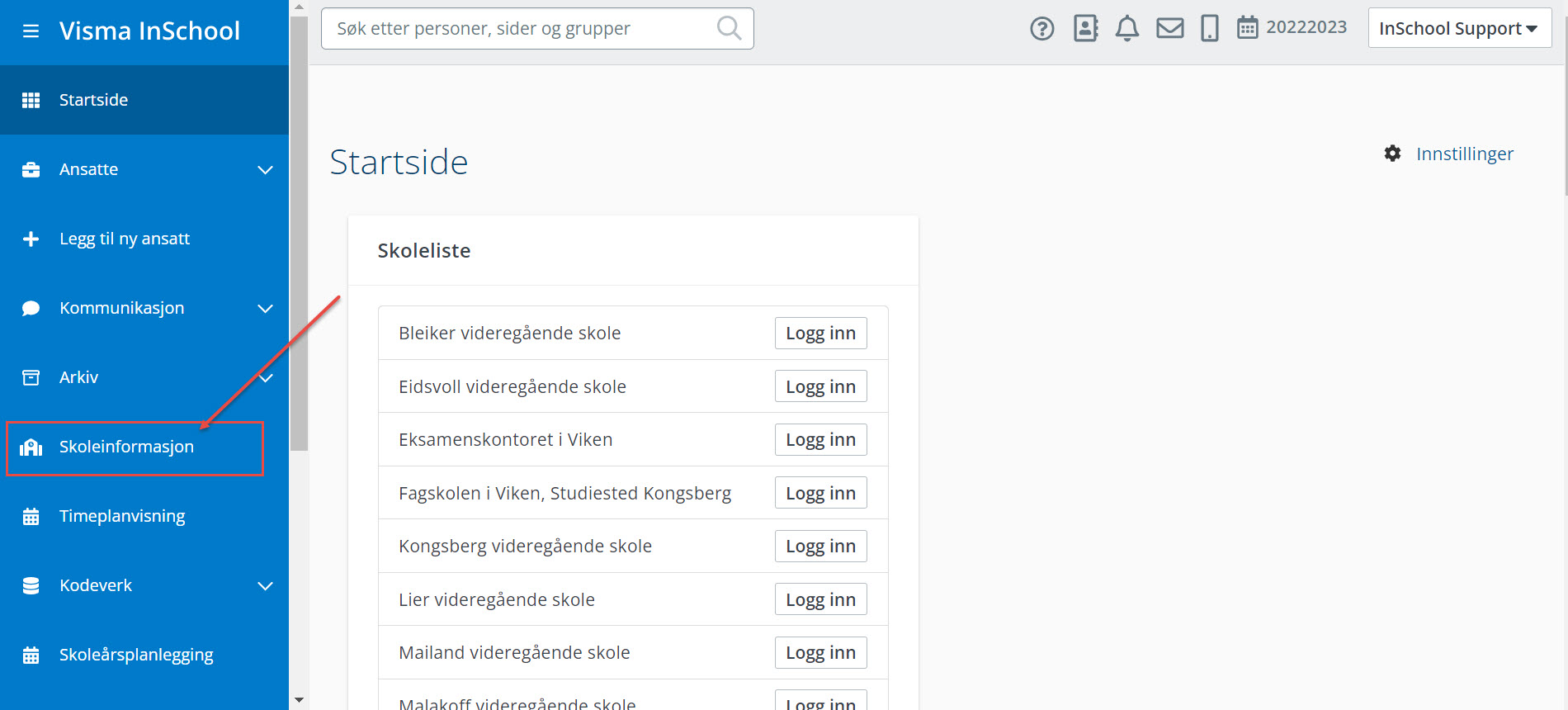1568x710 pixels.
Task: Open help via question mark icon
Action: point(1042,29)
